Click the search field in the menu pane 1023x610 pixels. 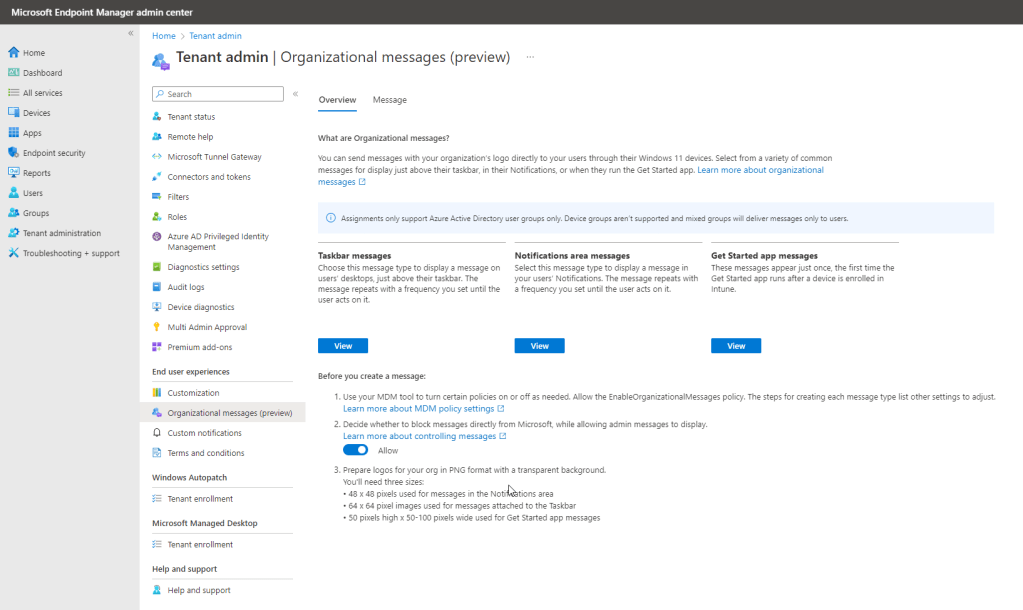click(217, 93)
